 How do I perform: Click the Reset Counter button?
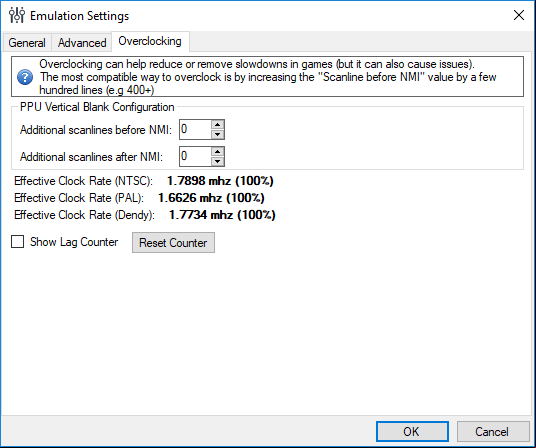173,243
